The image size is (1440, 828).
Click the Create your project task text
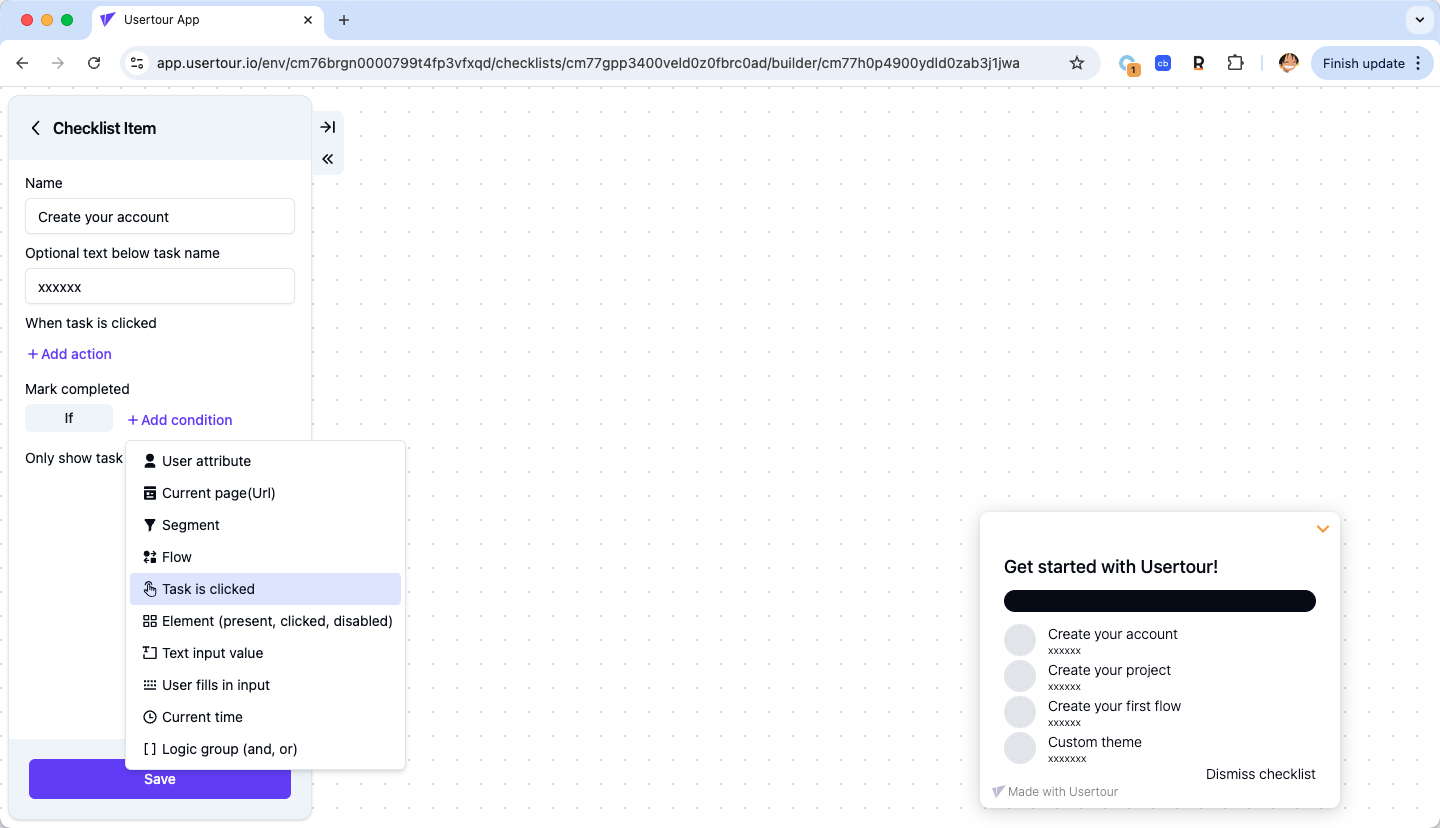click(x=1109, y=670)
